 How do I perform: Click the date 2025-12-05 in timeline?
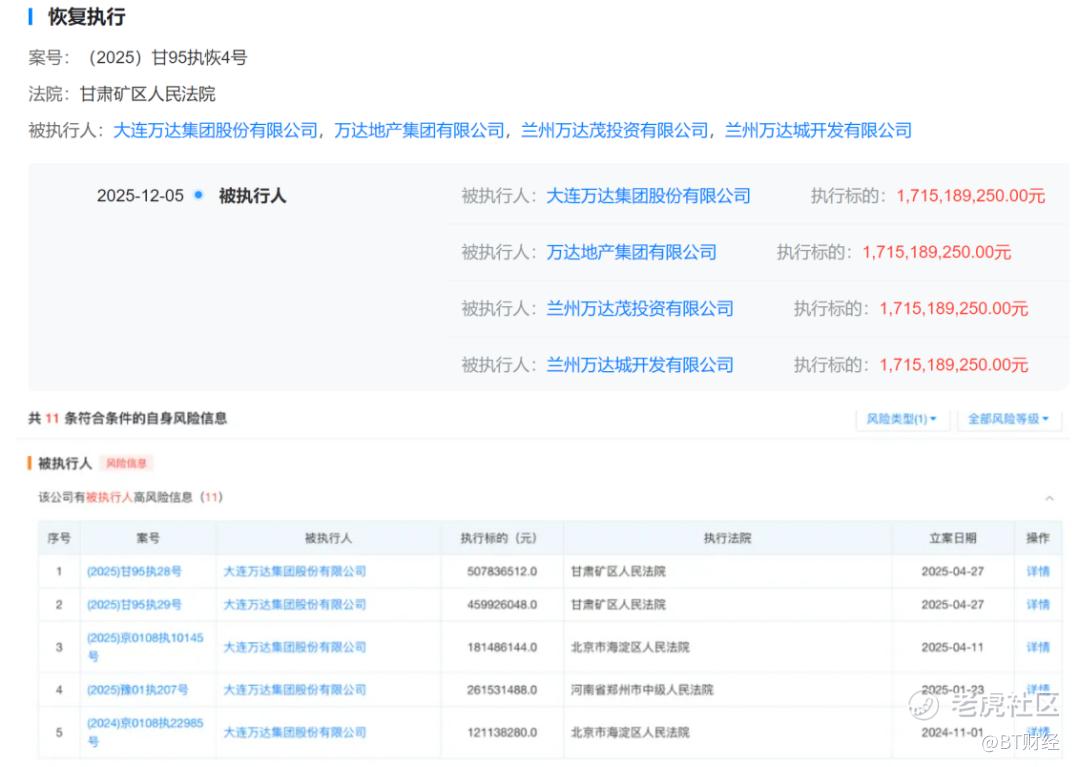(x=141, y=196)
